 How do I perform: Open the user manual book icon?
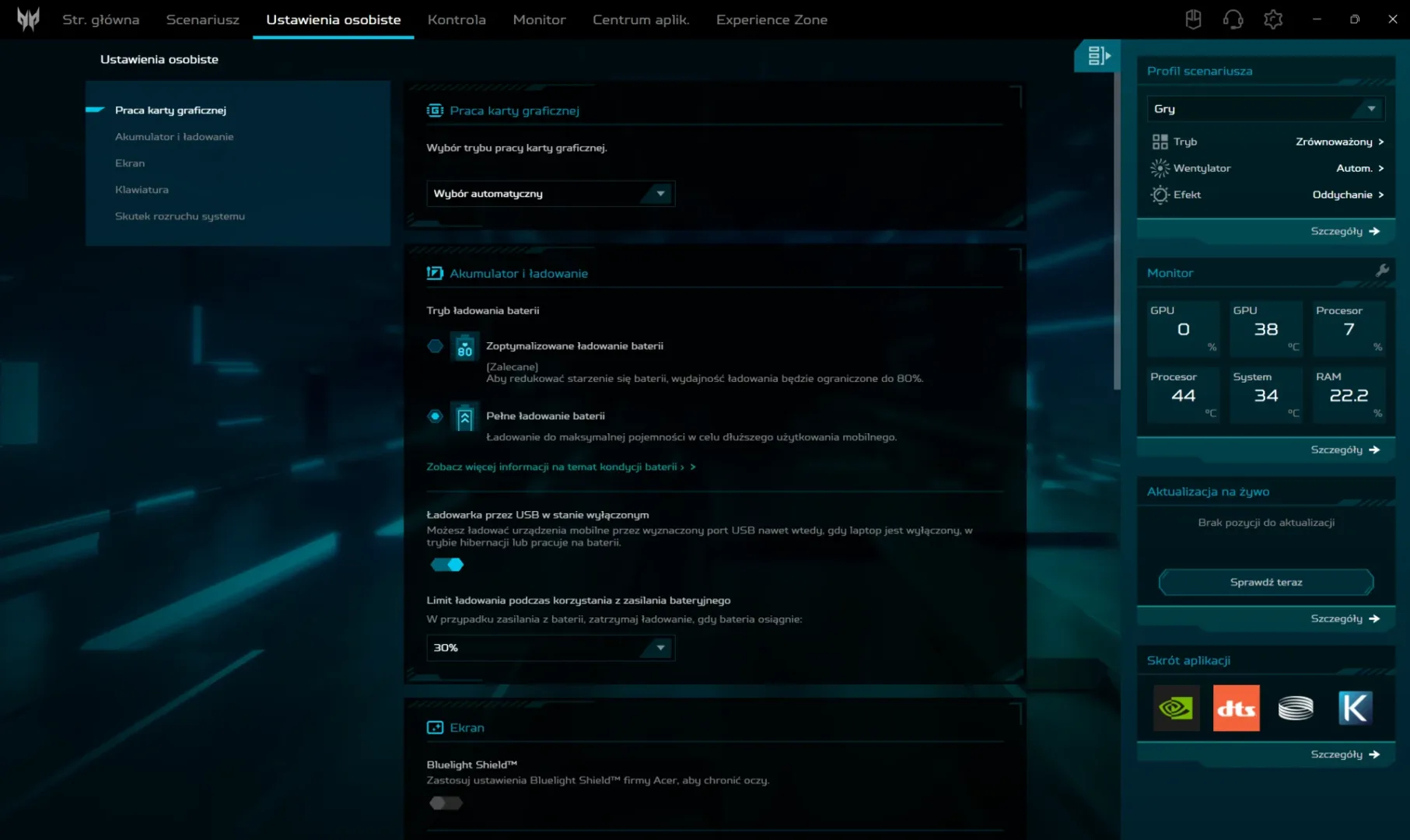click(1193, 19)
